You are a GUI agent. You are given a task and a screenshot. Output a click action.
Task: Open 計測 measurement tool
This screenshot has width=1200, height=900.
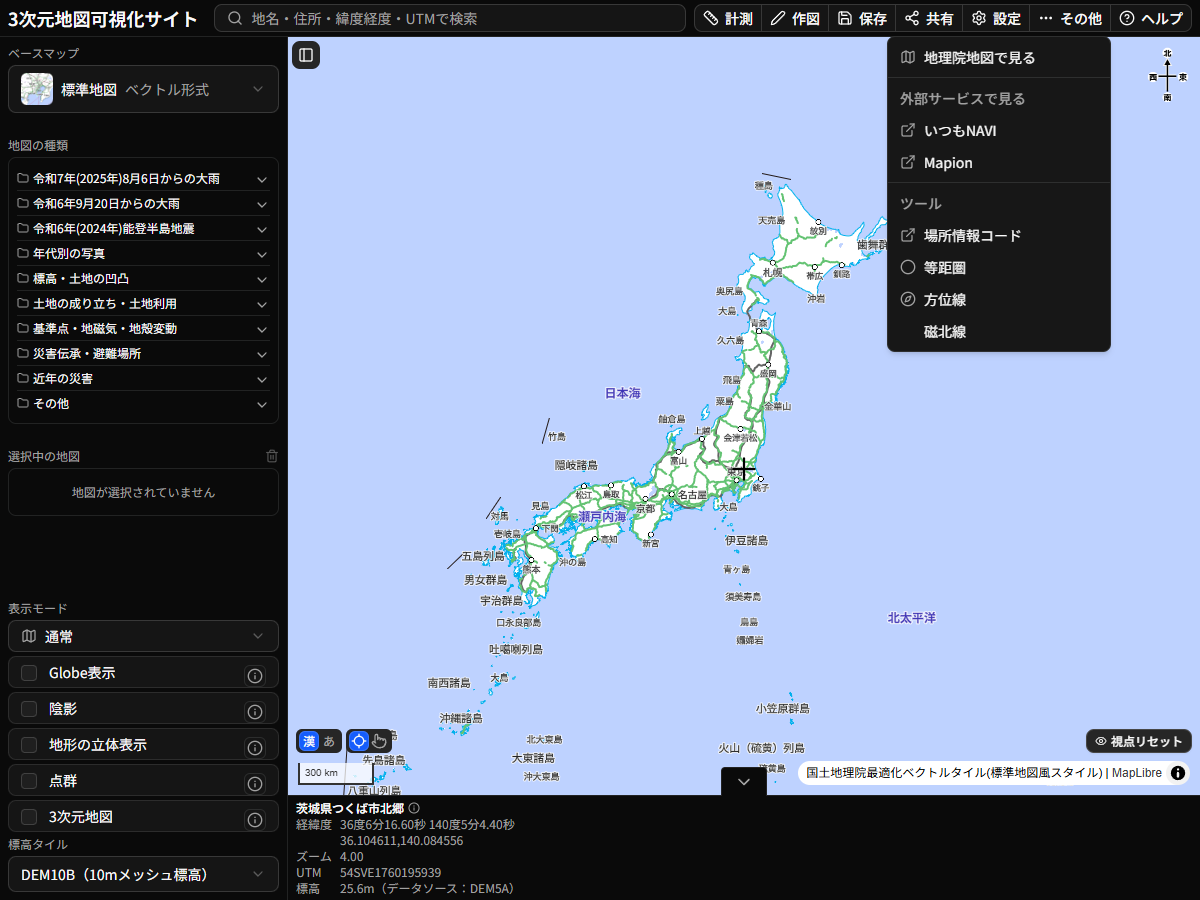pos(728,18)
